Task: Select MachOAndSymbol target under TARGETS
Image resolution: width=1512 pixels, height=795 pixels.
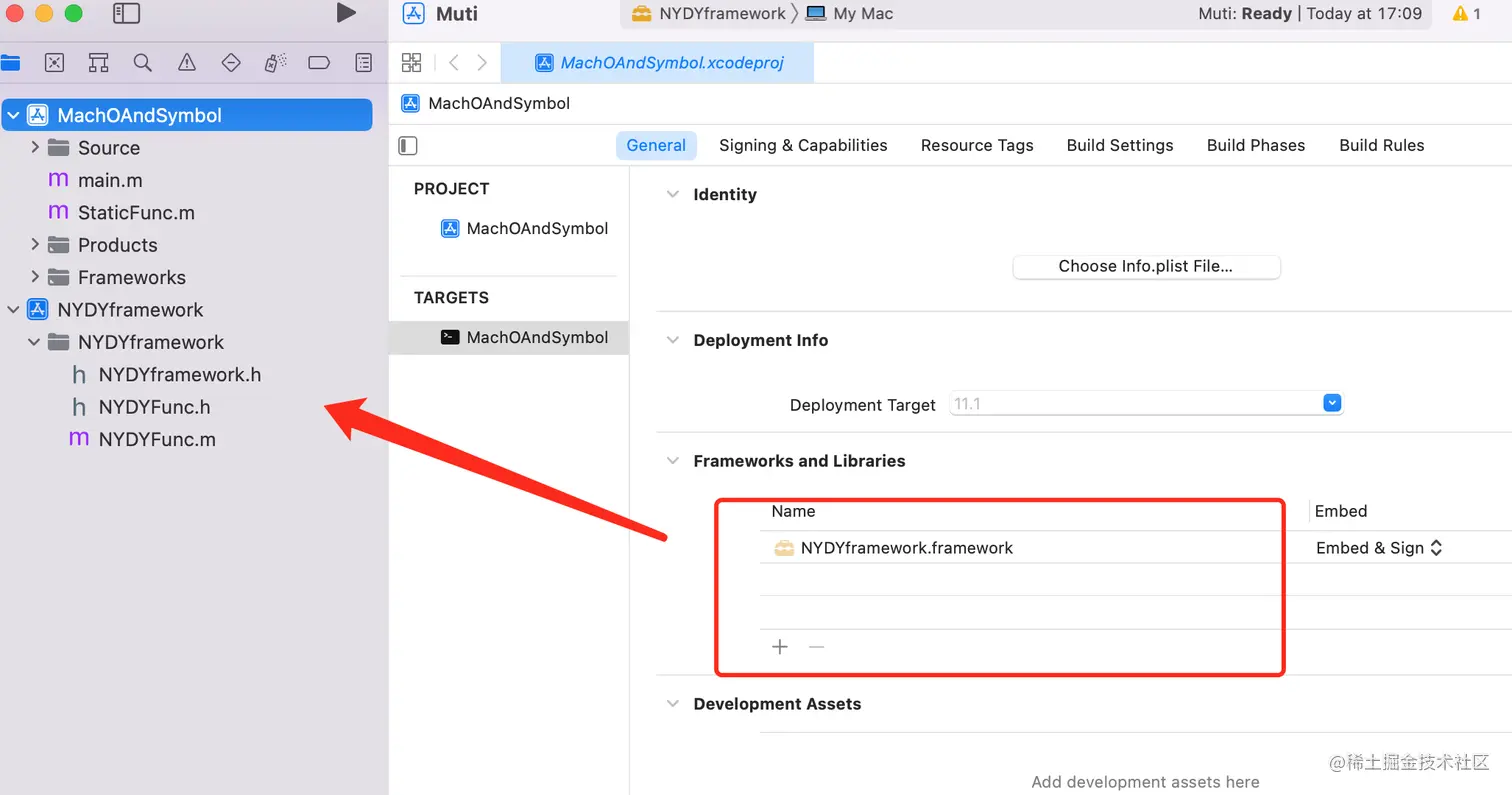Action: coord(509,338)
